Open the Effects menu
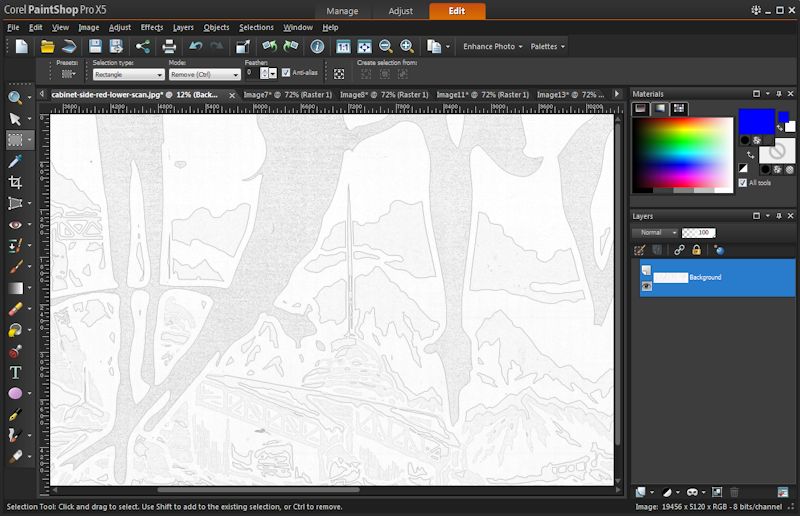Image resolution: width=800 pixels, height=516 pixels. point(151,27)
